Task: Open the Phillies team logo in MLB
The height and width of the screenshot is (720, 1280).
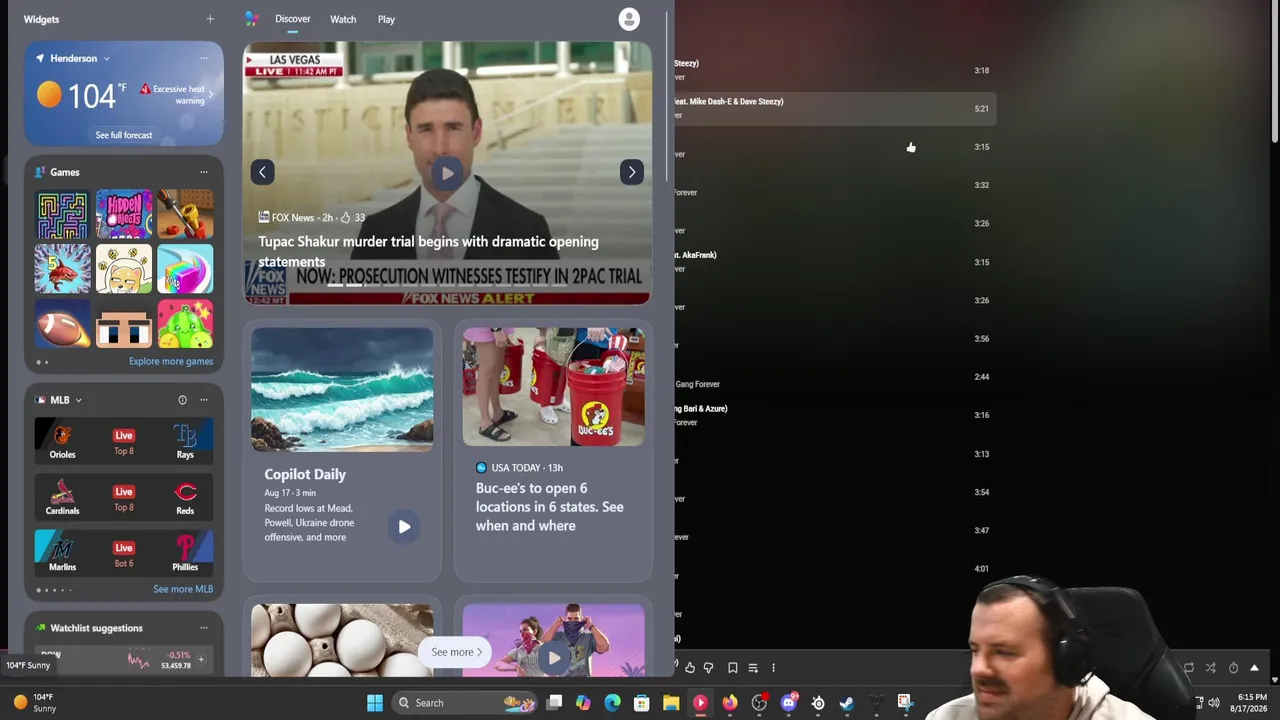Action: [x=185, y=547]
